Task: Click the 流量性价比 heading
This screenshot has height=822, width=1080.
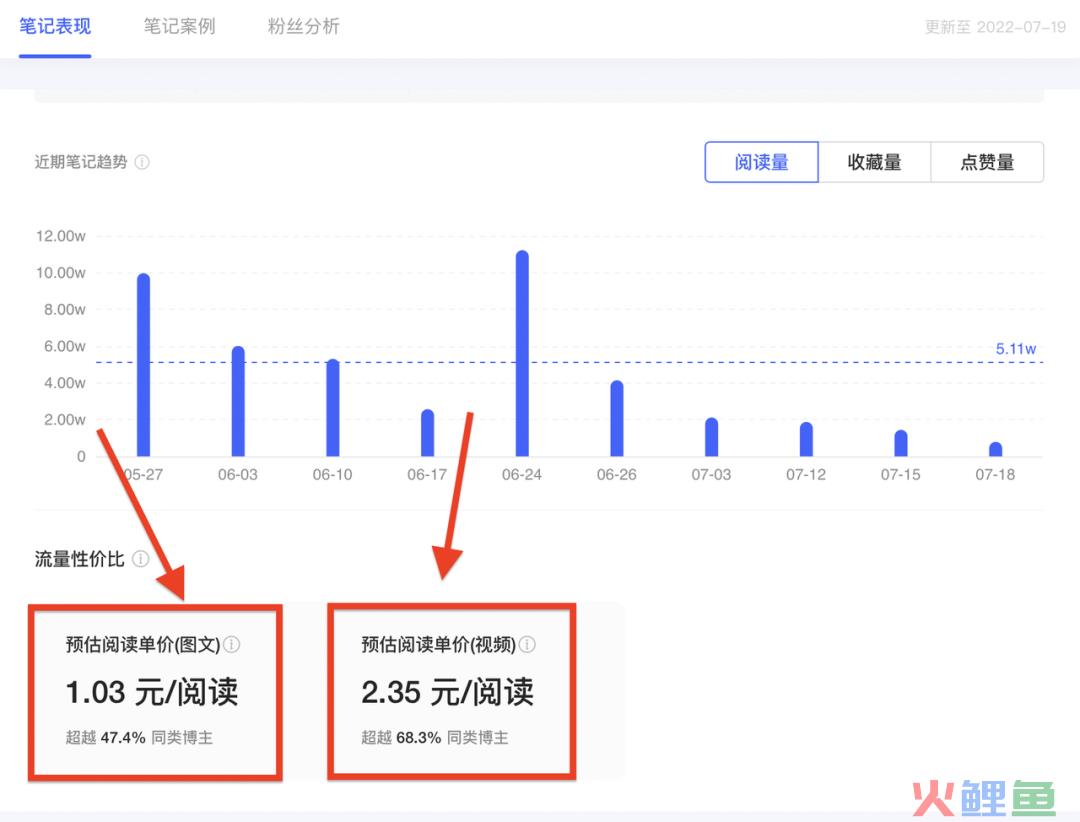Action: click(79, 559)
